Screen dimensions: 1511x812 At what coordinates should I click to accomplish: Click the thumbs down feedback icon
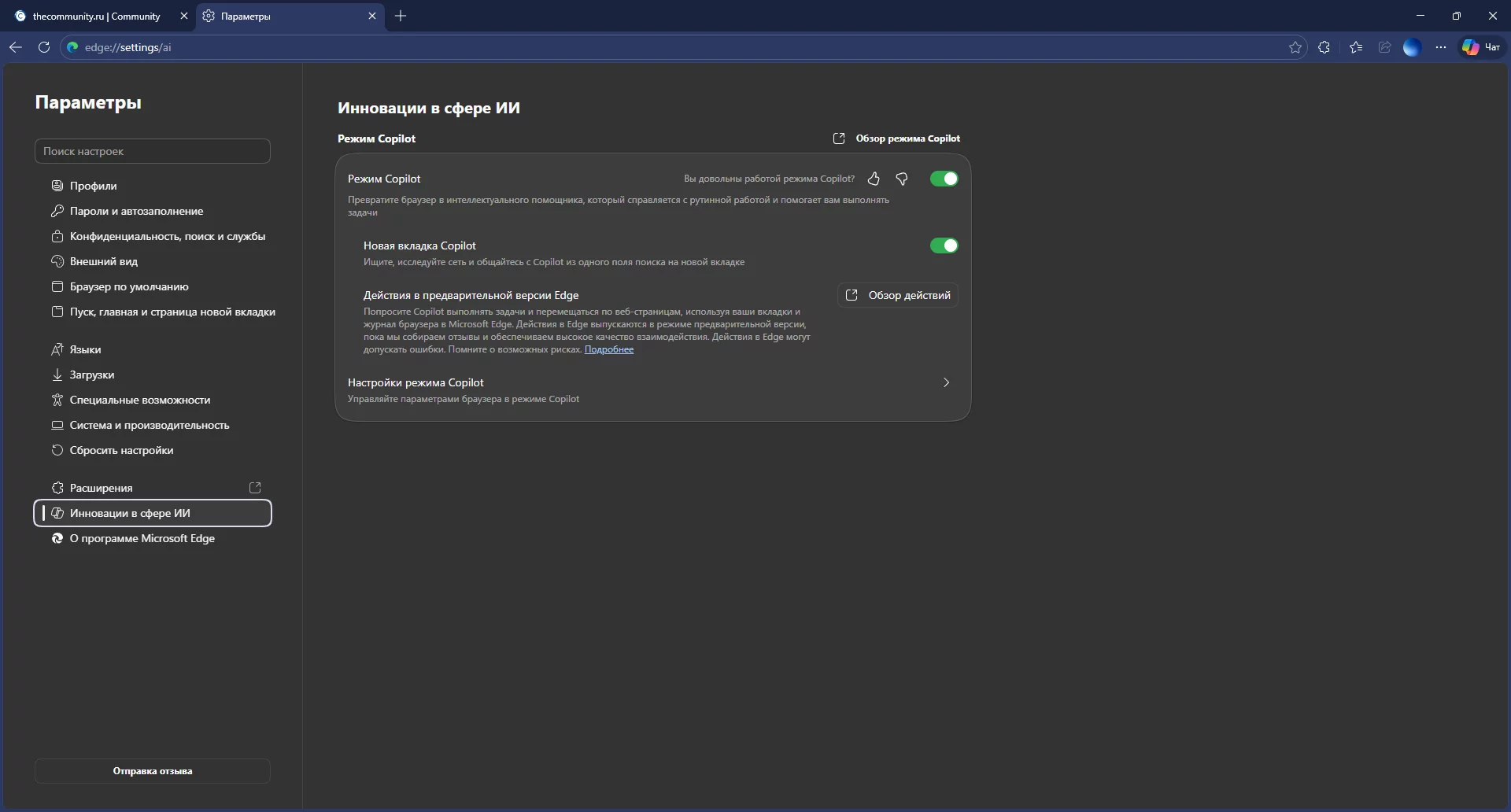click(x=902, y=179)
